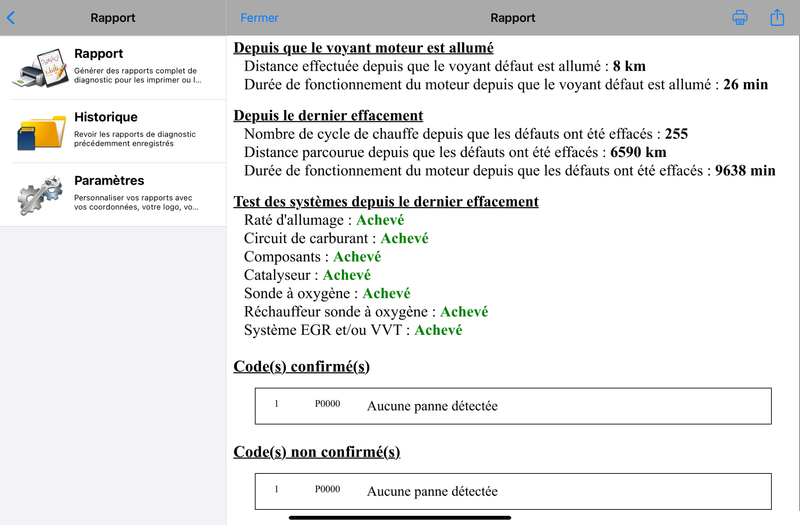Click the 'Code(s) confirmé(s)' heading
Image resolution: width=800 pixels, height=525 pixels.
(x=302, y=366)
